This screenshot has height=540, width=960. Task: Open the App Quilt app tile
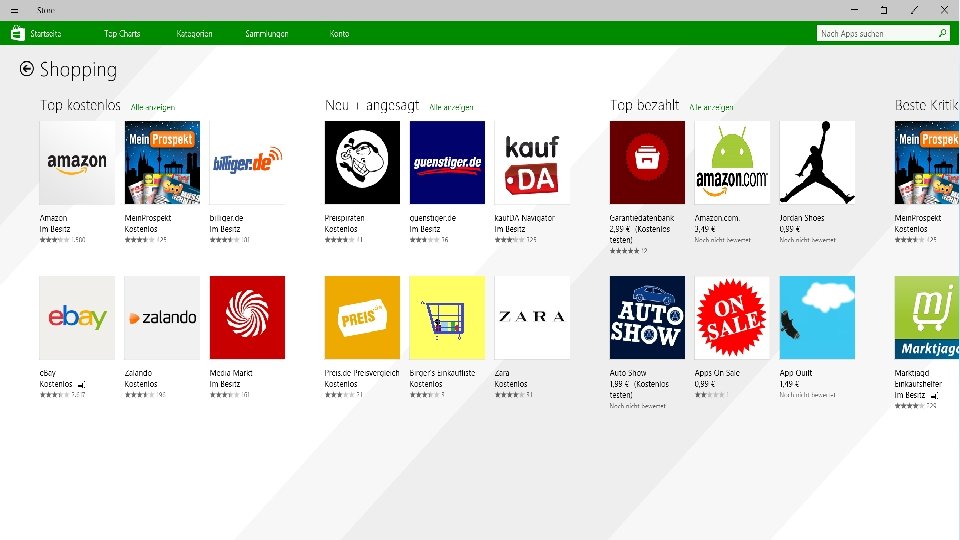point(817,317)
